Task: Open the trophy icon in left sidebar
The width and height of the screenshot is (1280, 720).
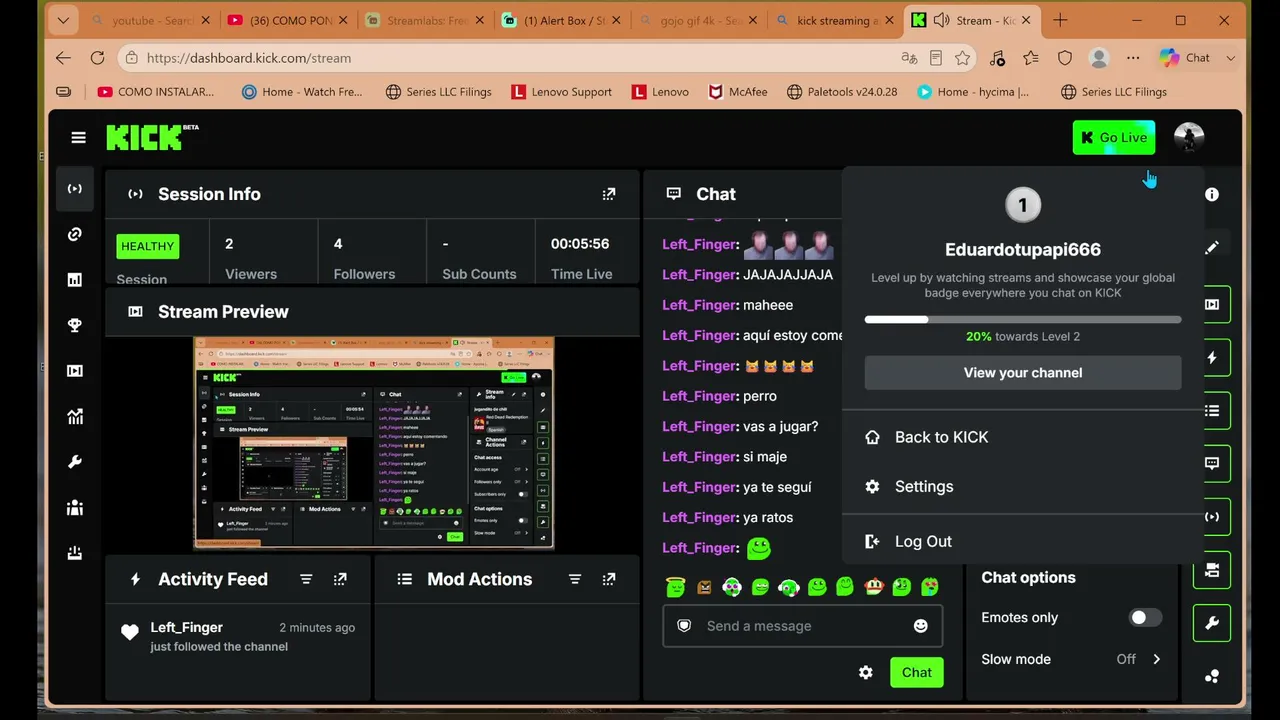Action: click(x=75, y=325)
